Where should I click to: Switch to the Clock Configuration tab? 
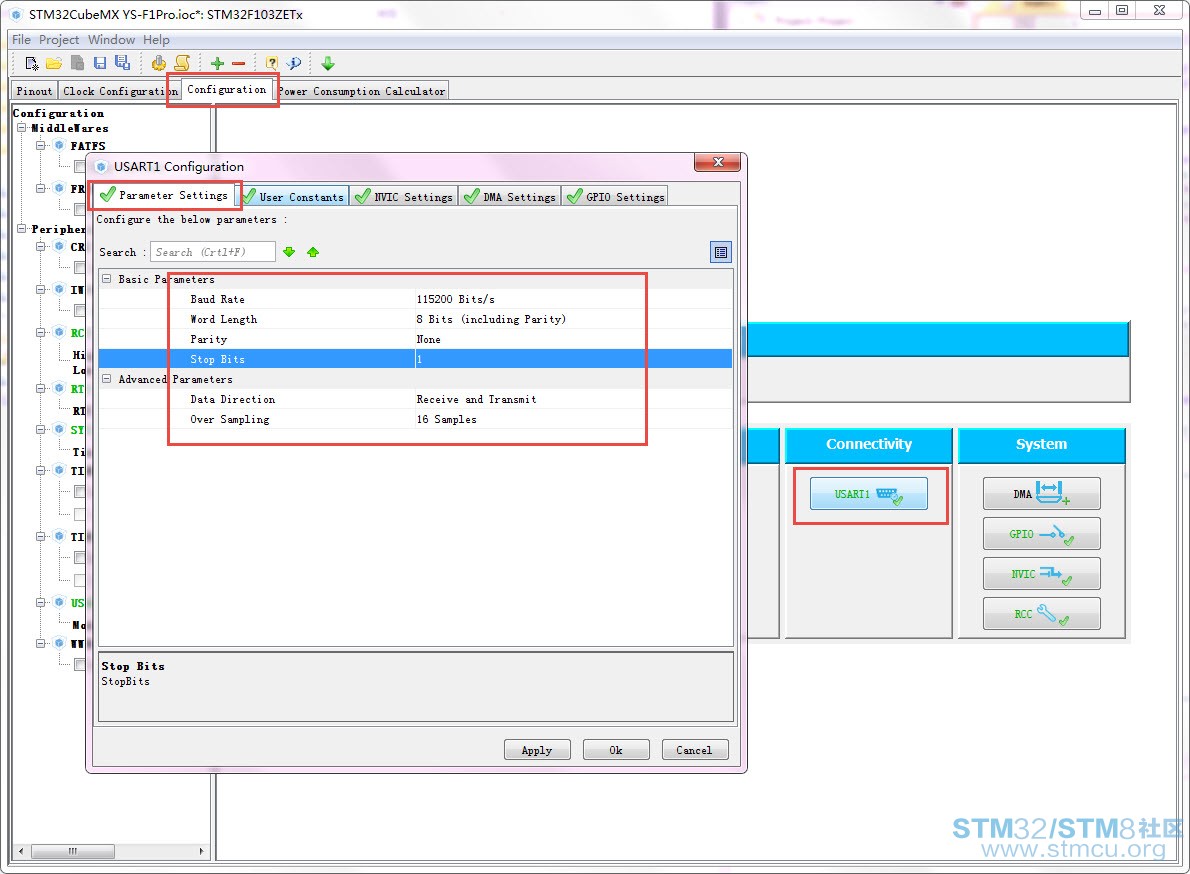coord(120,91)
